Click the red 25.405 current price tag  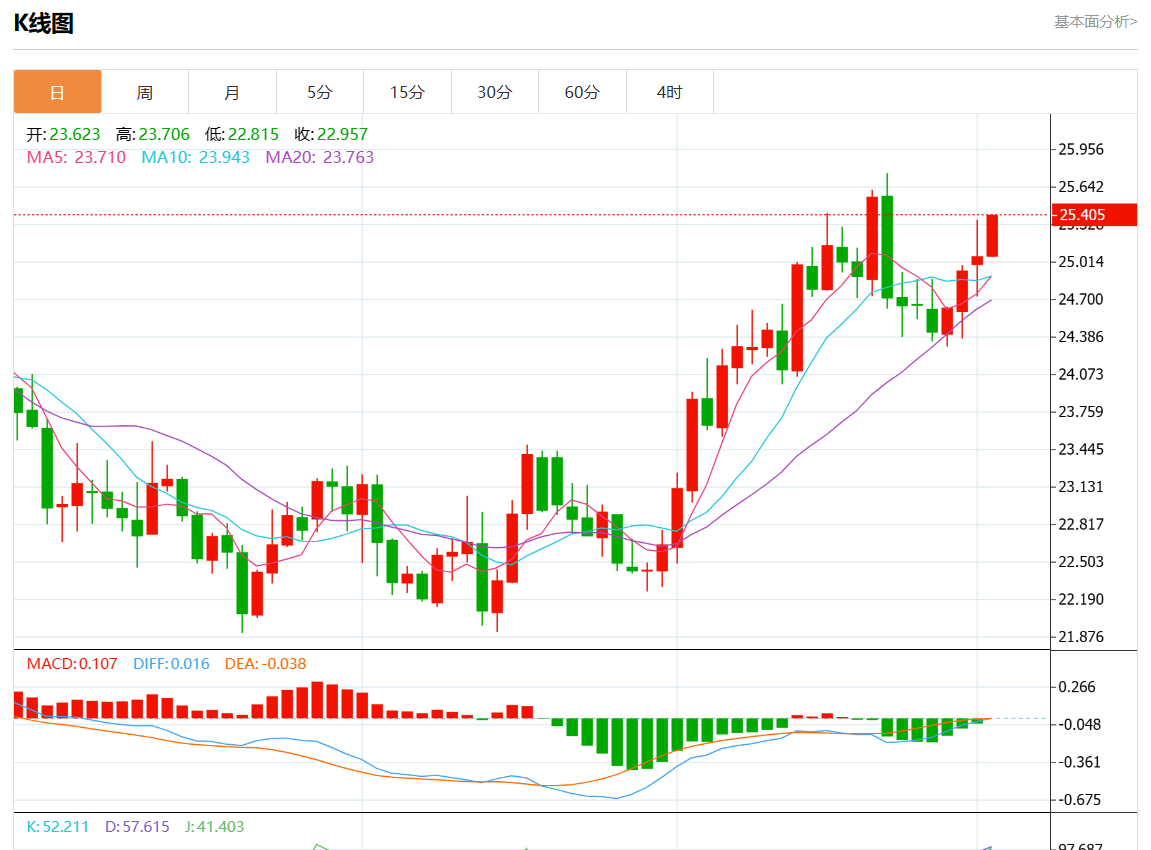(x=1094, y=215)
